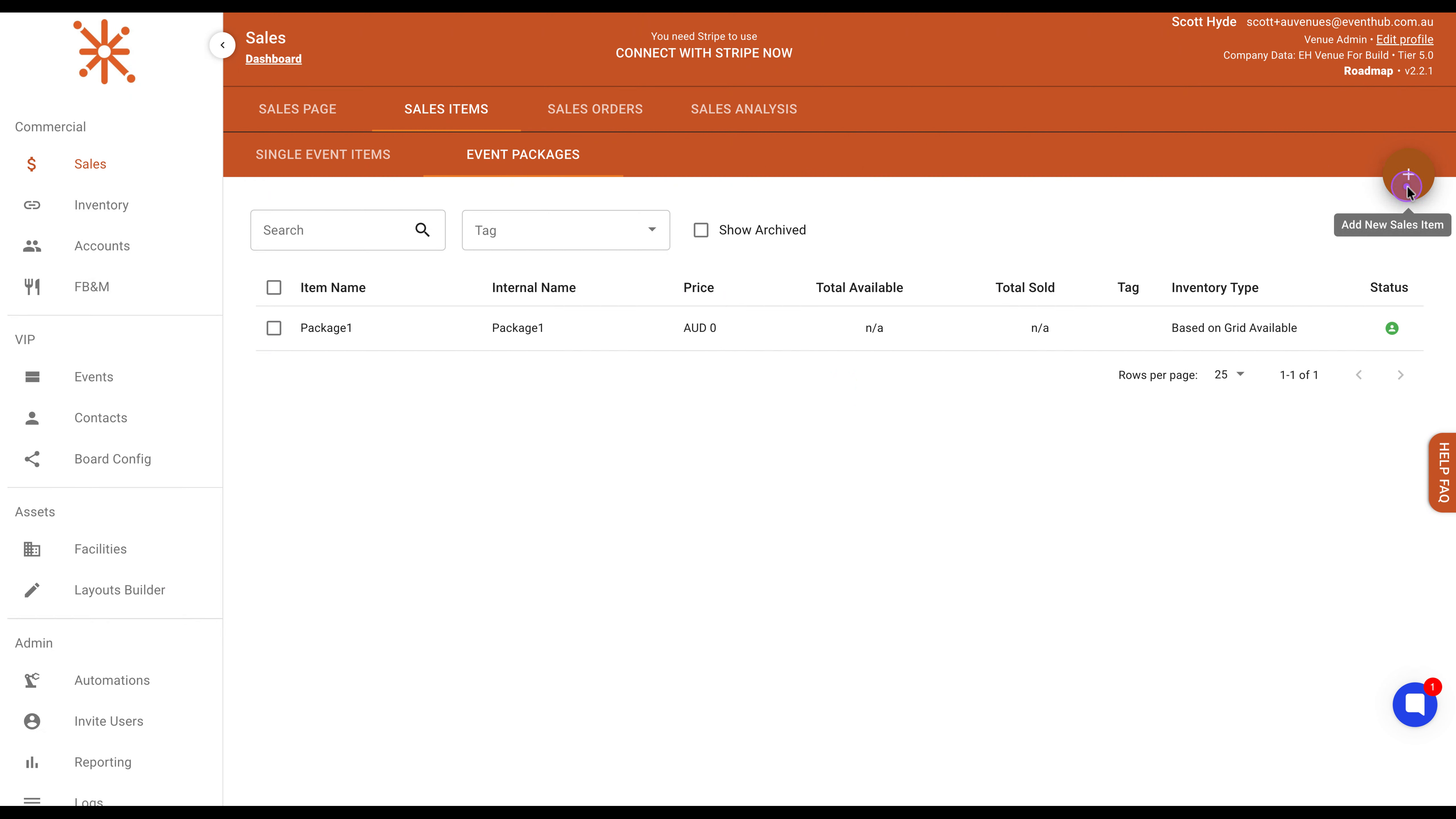This screenshot has width=1456, height=819.
Task: Enable the Show Archived checkbox
Action: (701, 230)
